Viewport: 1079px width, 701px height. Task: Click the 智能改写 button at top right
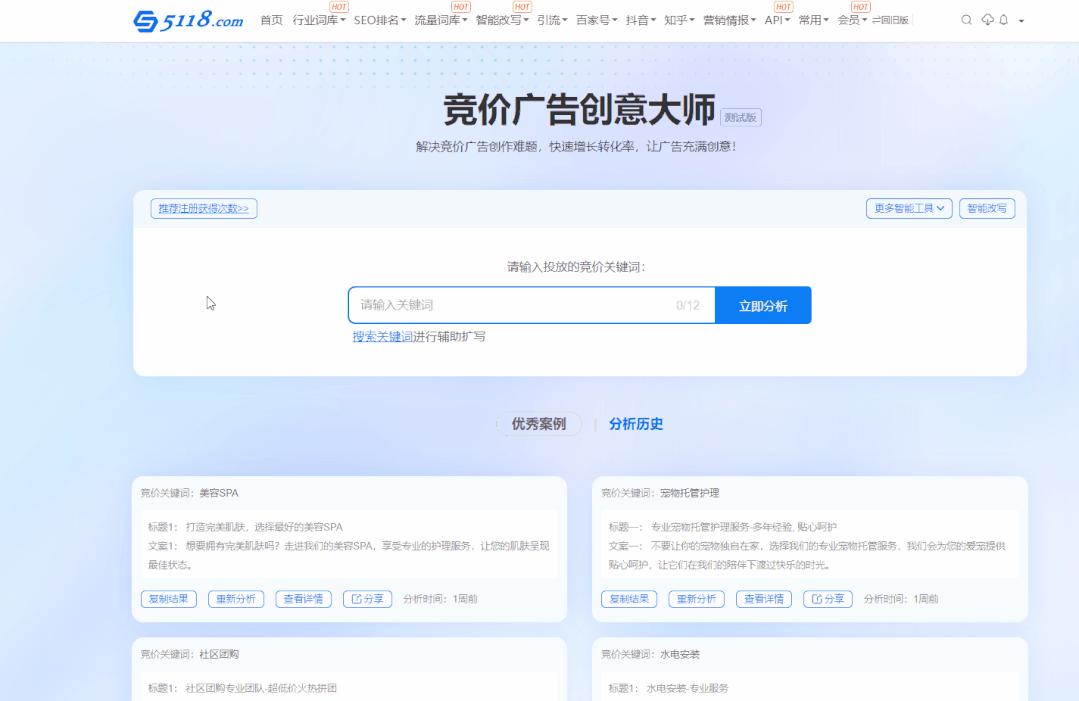(987, 208)
